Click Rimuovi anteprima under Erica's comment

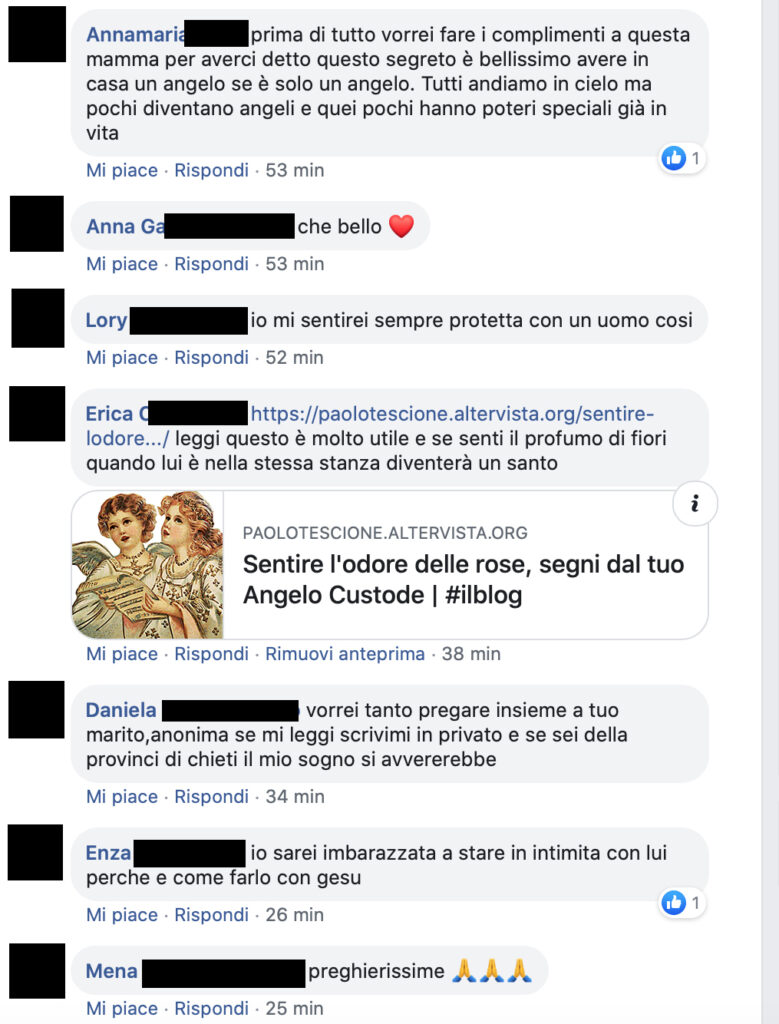(x=345, y=654)
